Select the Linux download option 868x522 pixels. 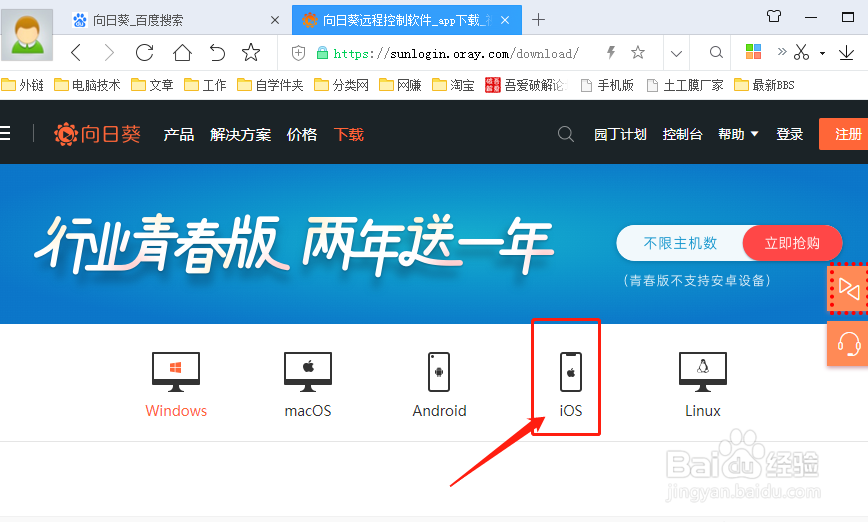pyautogui.click(x=702, y=385)
